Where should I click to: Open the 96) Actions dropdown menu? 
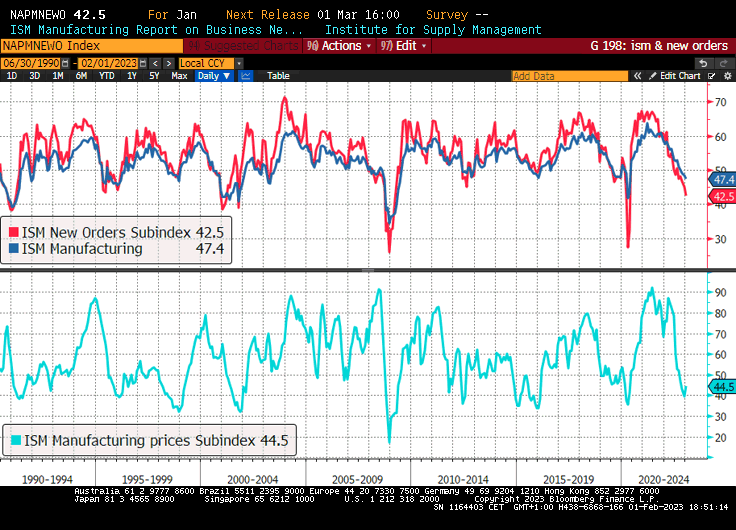pyautogui.click(x=338, y=46)
